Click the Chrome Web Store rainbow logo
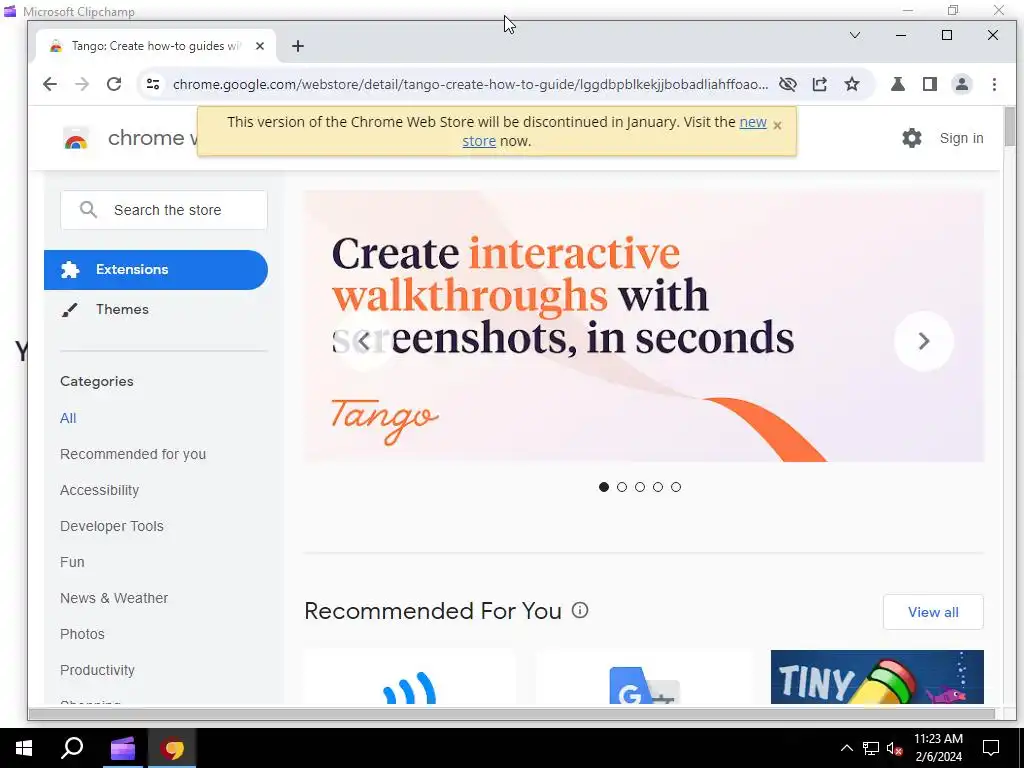Image resolution: width=1024 pixels, height=768 pixels. coord(76,138)
